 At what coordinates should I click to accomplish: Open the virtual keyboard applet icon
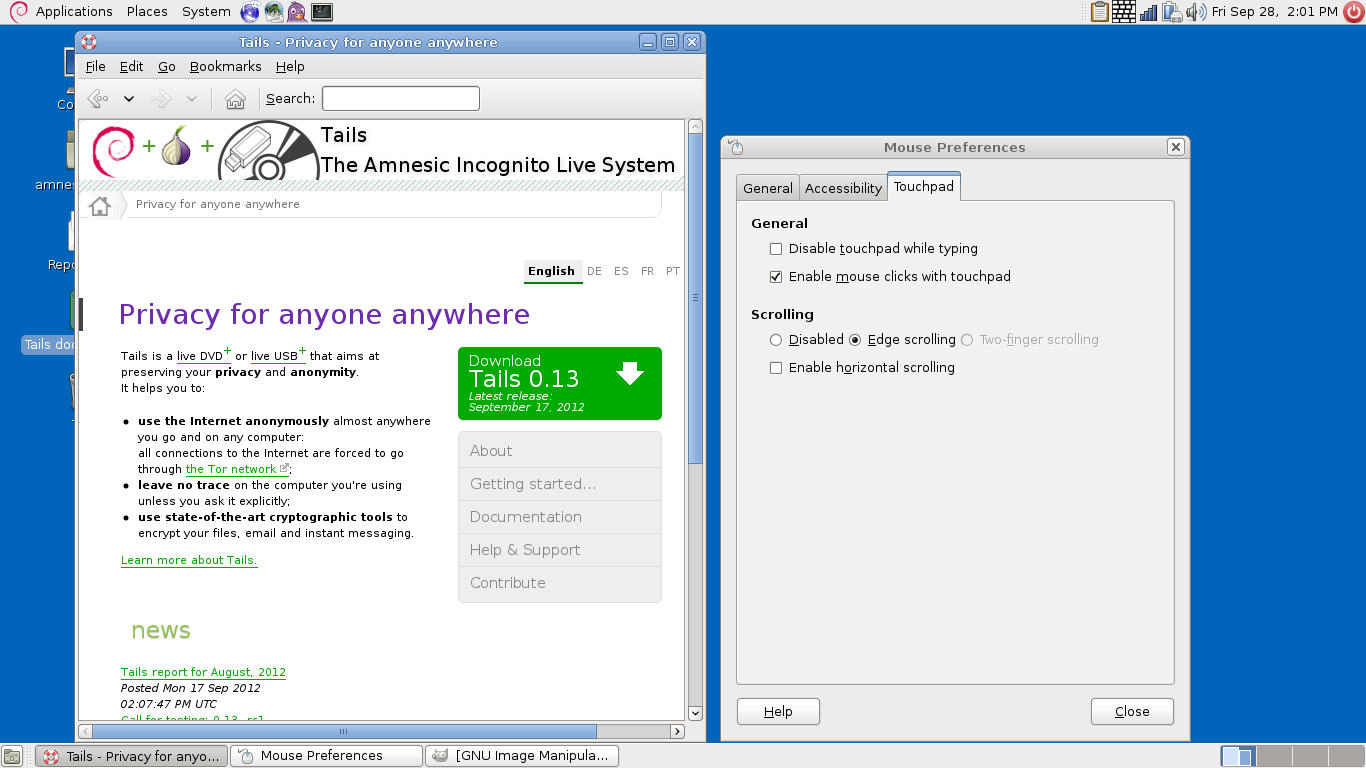[1124, 12]
